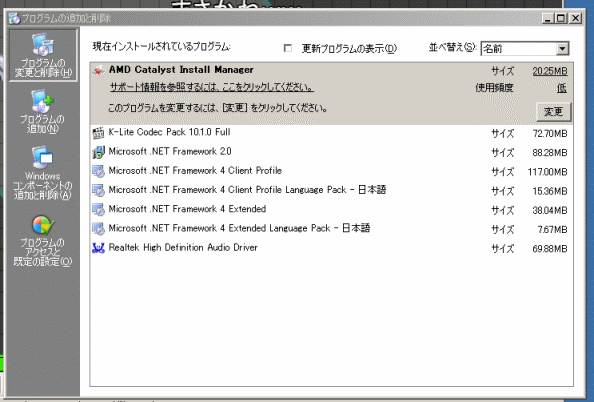Click the K-Lite Codec Pack icon

coord(98,133)
